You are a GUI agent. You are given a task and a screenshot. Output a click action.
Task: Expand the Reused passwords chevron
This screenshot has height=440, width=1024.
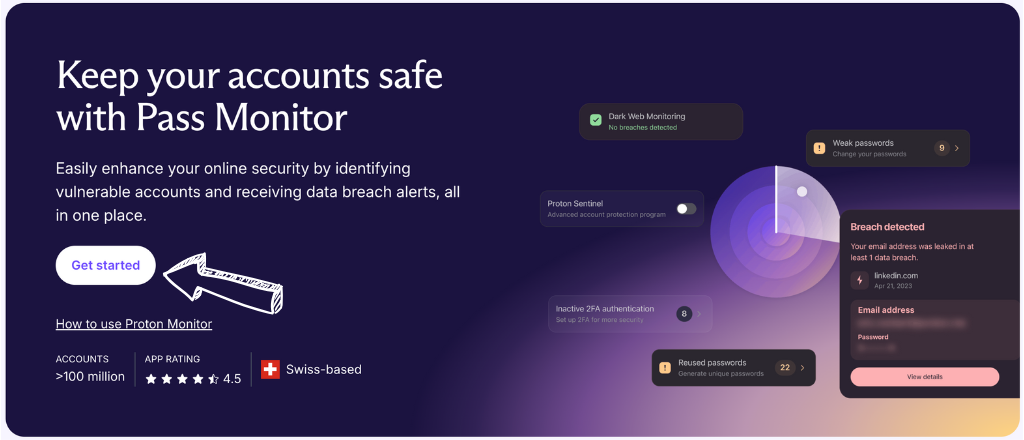[803, 368]
